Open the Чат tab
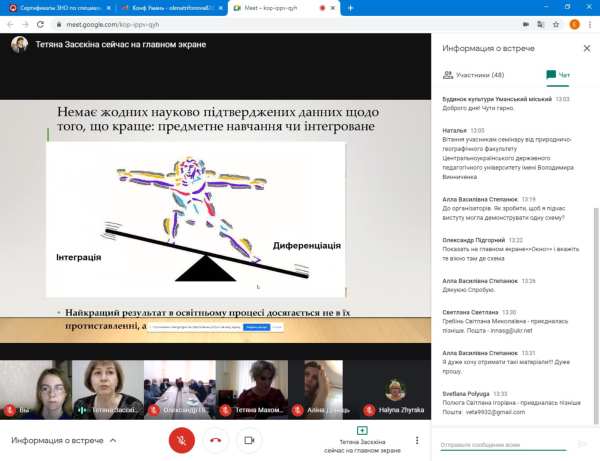Image resolution: width=600 pixels, height=461 pixels. pyautogui.click(x=558, y=75)
